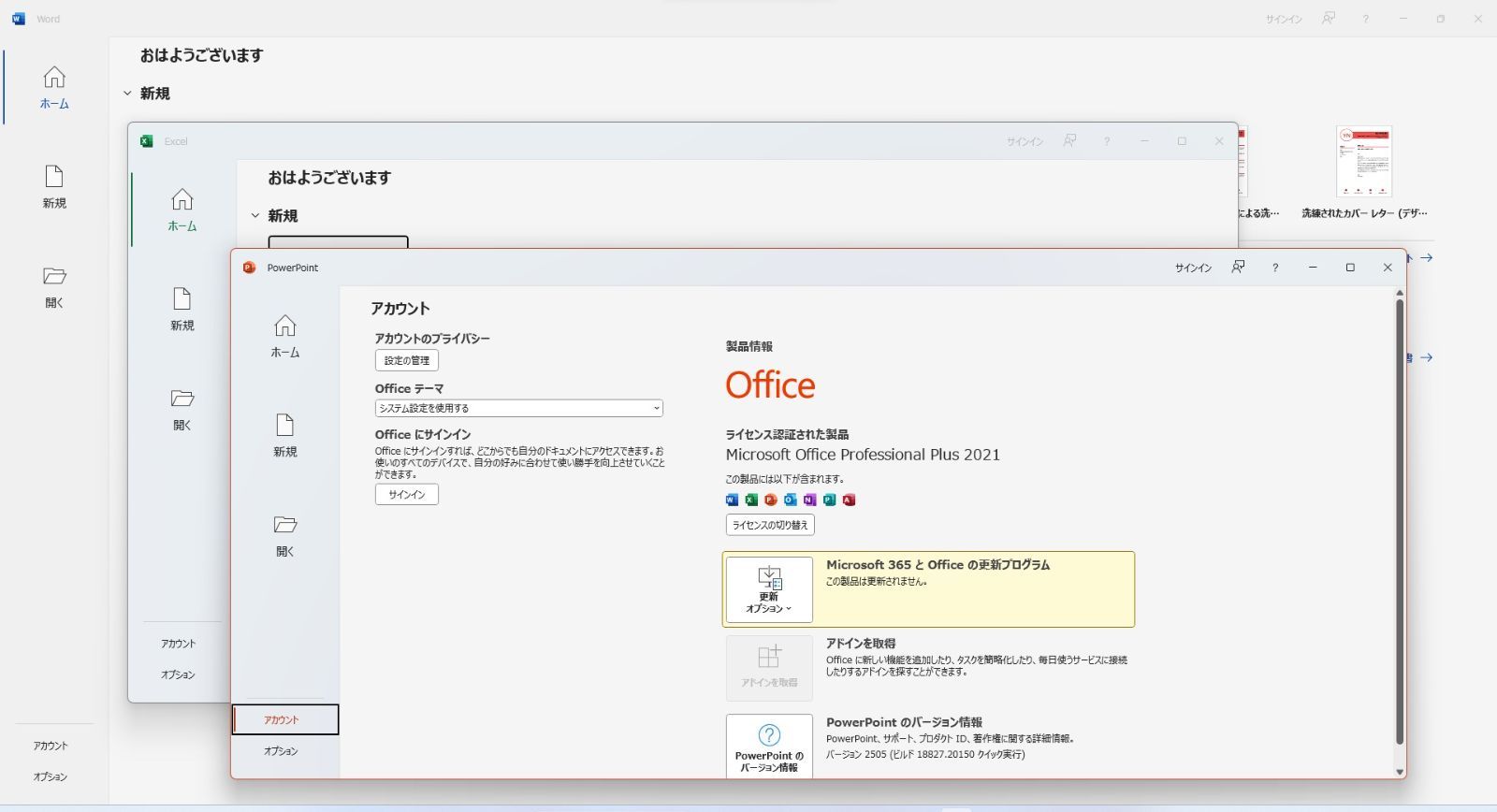This screenshot has height=812, width=1497.
Task: Collapse the 新規 section in Excel window
Action: [x=254, y=216]
